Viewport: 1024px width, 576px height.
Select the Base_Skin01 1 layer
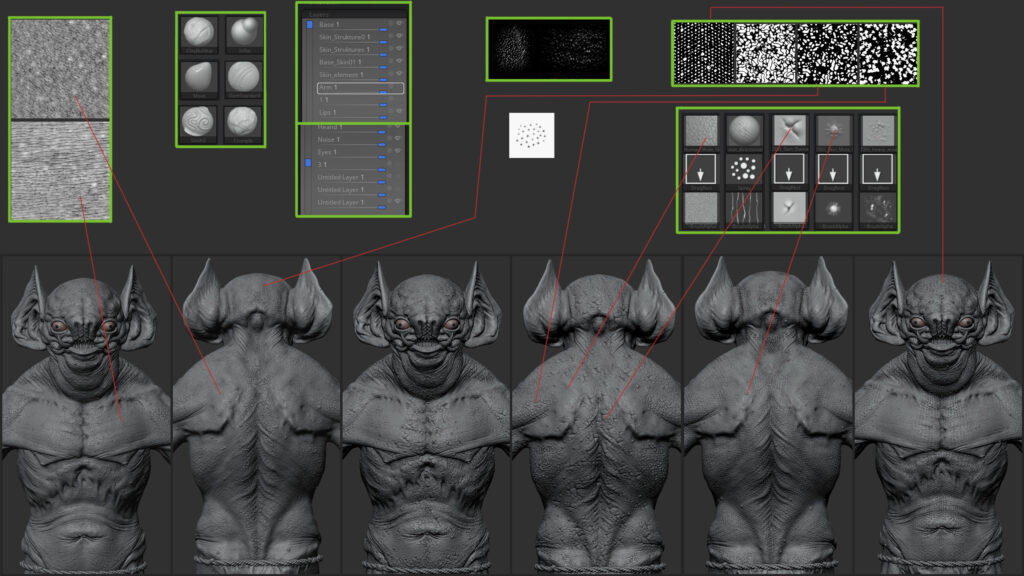(x=360, y=62)
